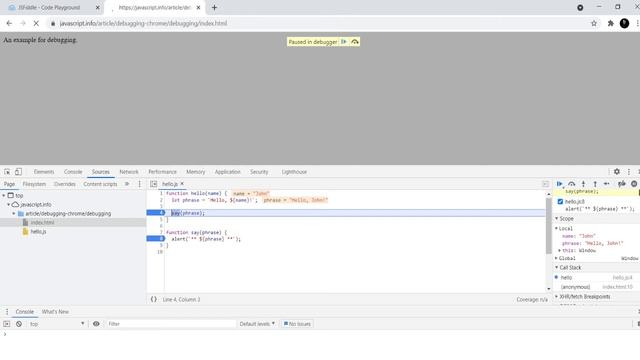The width and height of the screenshot is (640, 360).
Task: Open DevTools settings gear
Action: (617, 172)
